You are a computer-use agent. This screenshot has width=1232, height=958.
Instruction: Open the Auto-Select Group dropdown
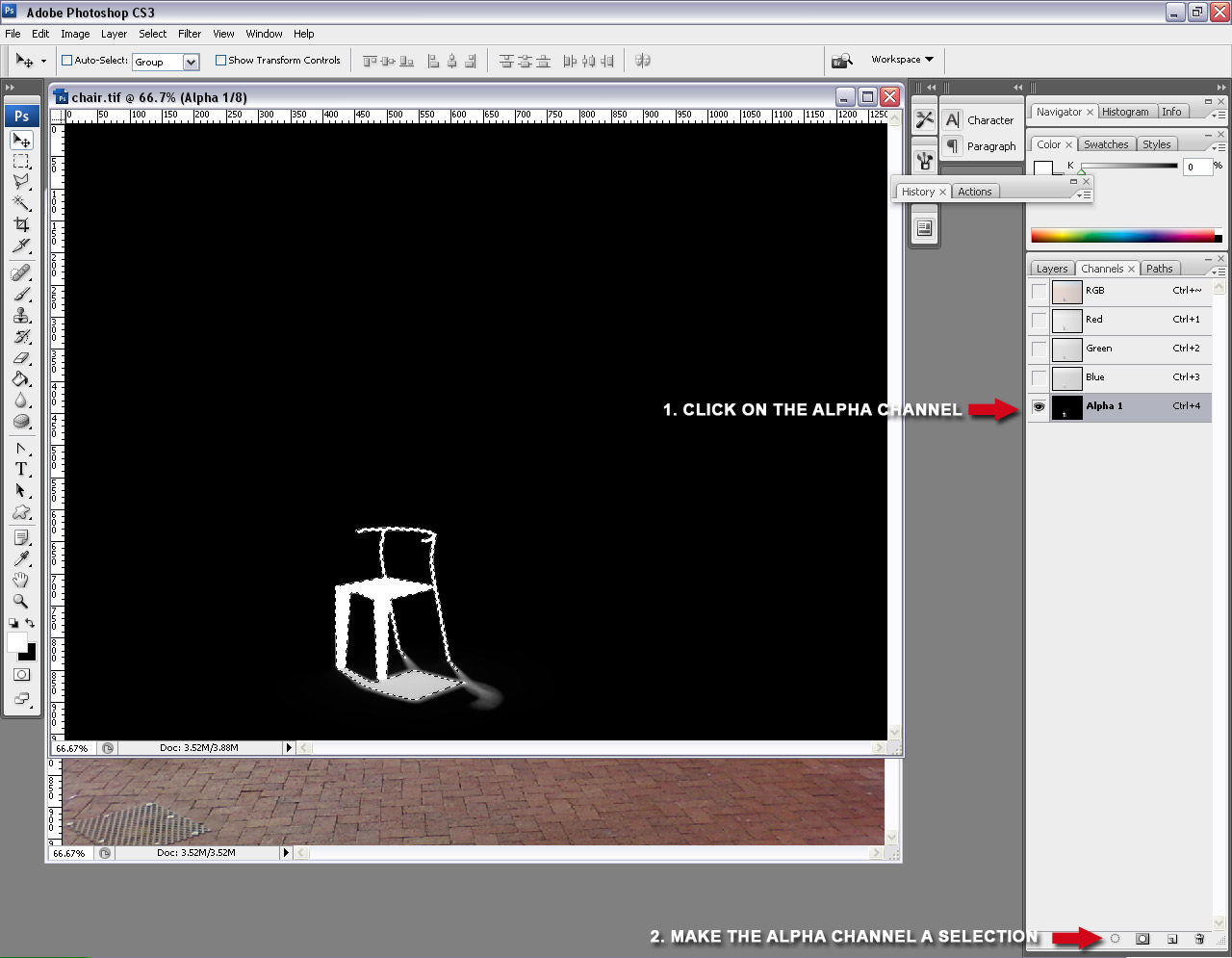pyautogui.click(x=192, y=61)
